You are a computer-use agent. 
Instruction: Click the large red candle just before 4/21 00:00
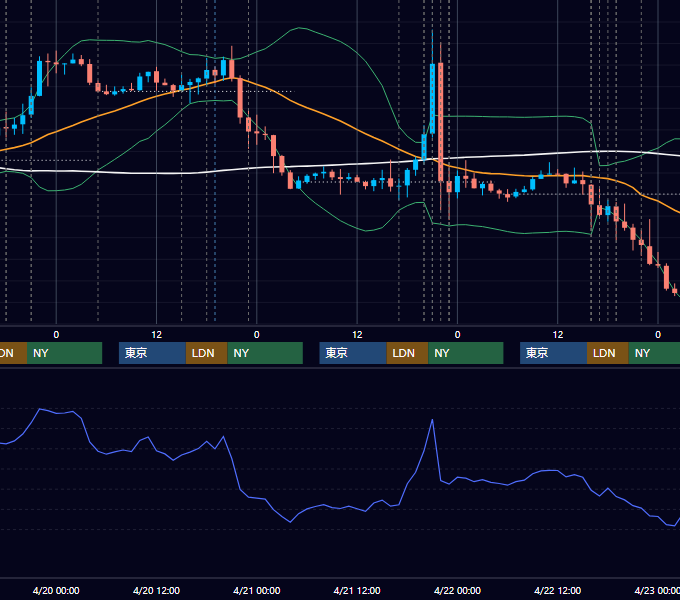[x=240, y=98]
